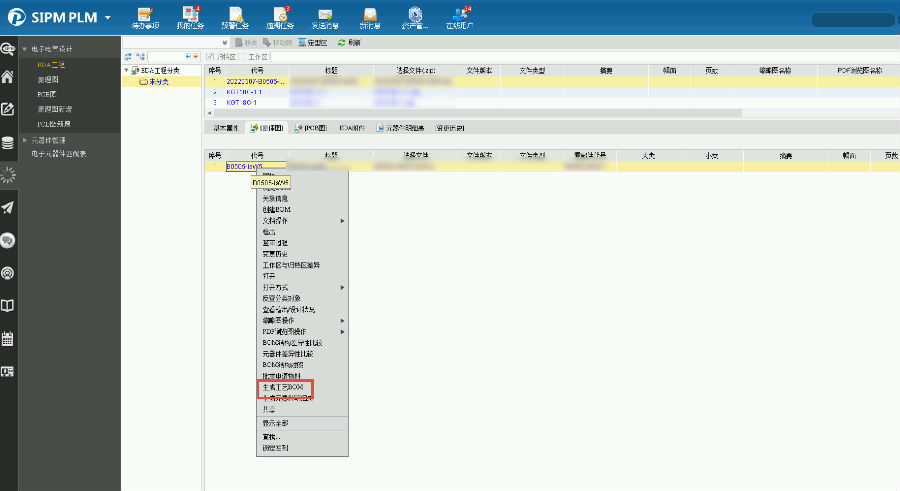The height and width of the screenshot is (491, 900).
Task: Open the calendar icon in left sidebar
Action: pyautogui.click(x=8, y=339)
